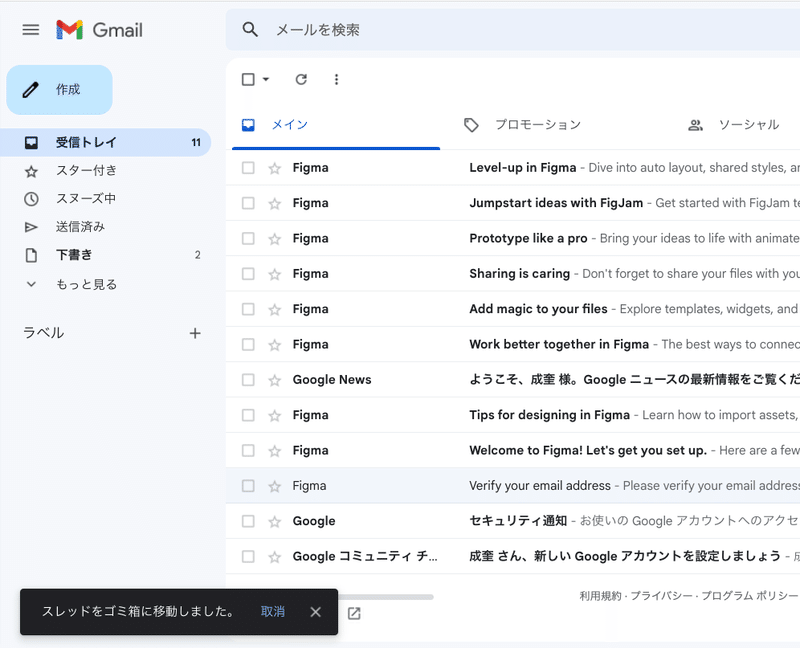Open the Verify your email address message
This screenshot has height=648, width=800.
click(513, 486)
